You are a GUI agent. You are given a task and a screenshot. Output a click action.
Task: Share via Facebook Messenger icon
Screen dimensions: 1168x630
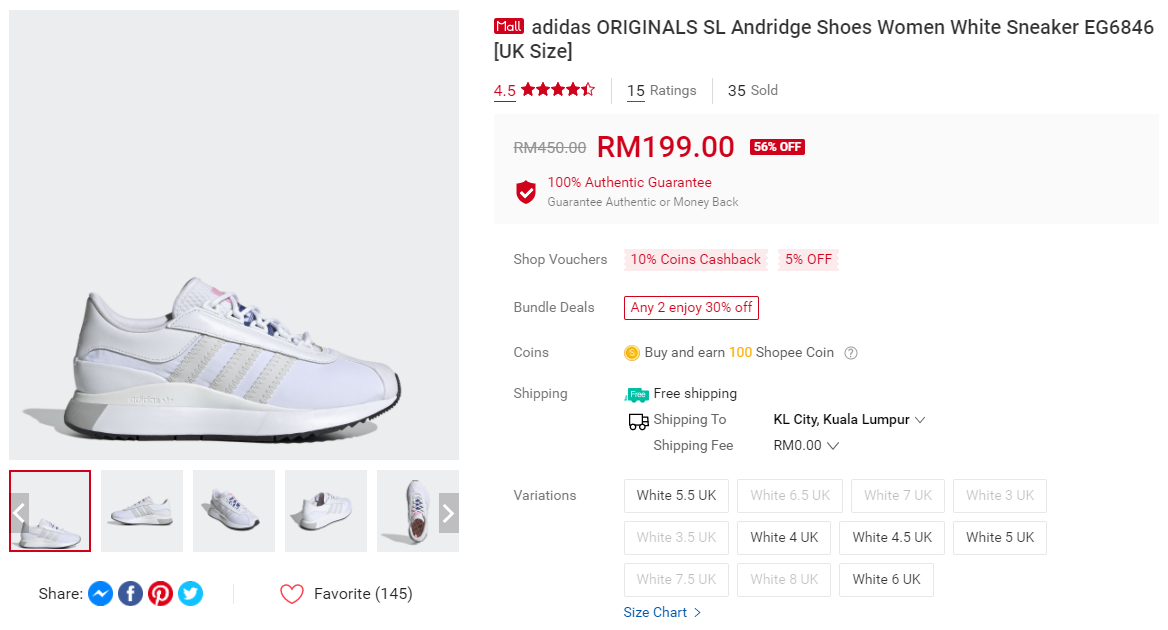tap(100, 594)
